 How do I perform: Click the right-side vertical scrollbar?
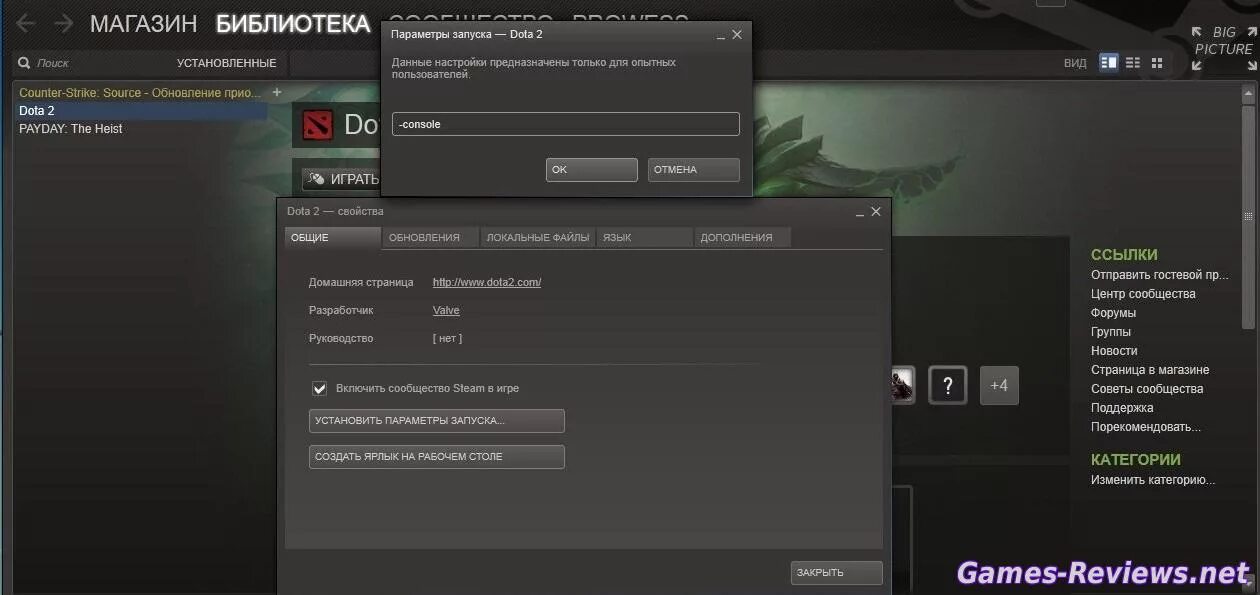[x=1248, y=215]
